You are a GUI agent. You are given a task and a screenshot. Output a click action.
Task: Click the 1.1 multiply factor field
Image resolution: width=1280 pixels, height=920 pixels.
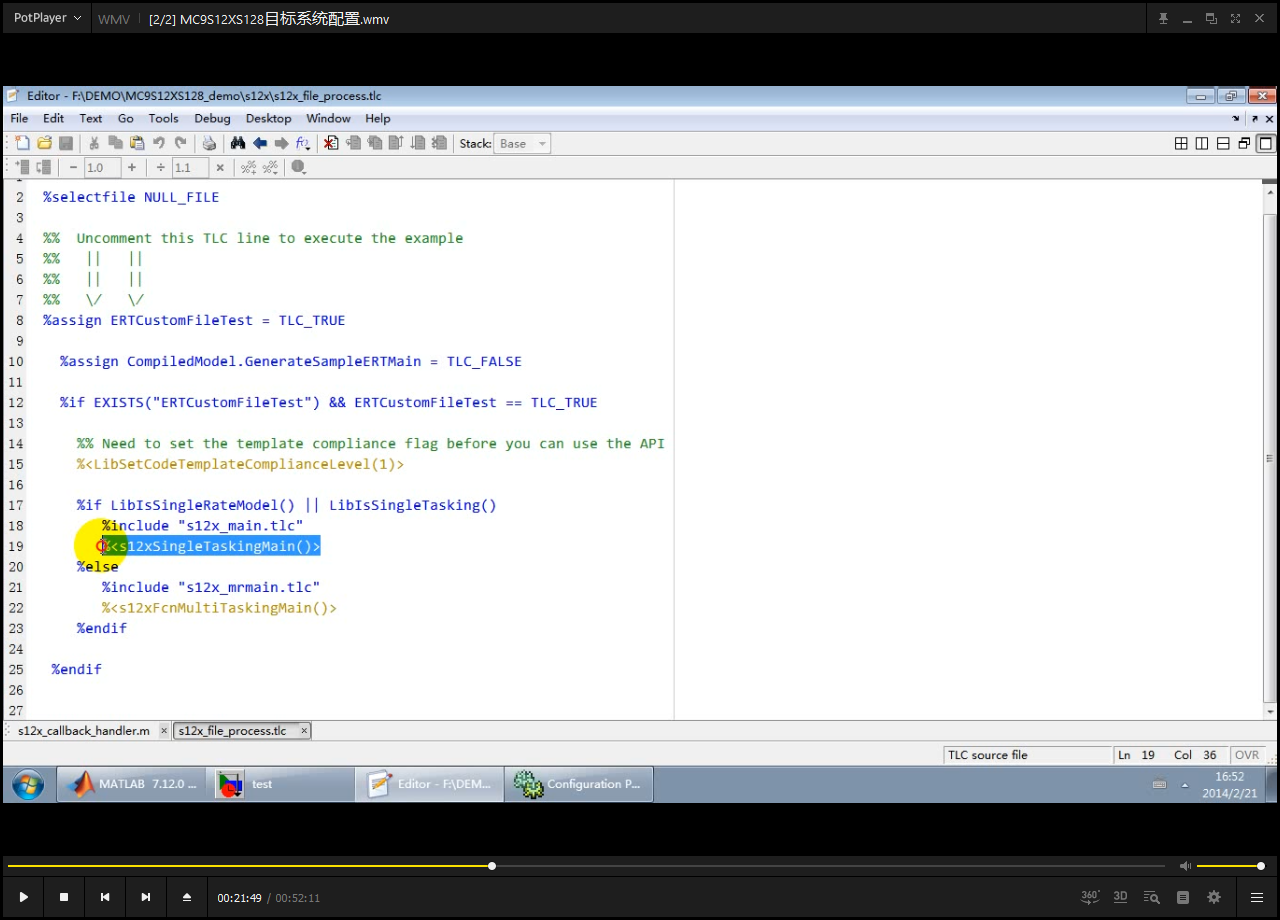click(x=190, y=168)
